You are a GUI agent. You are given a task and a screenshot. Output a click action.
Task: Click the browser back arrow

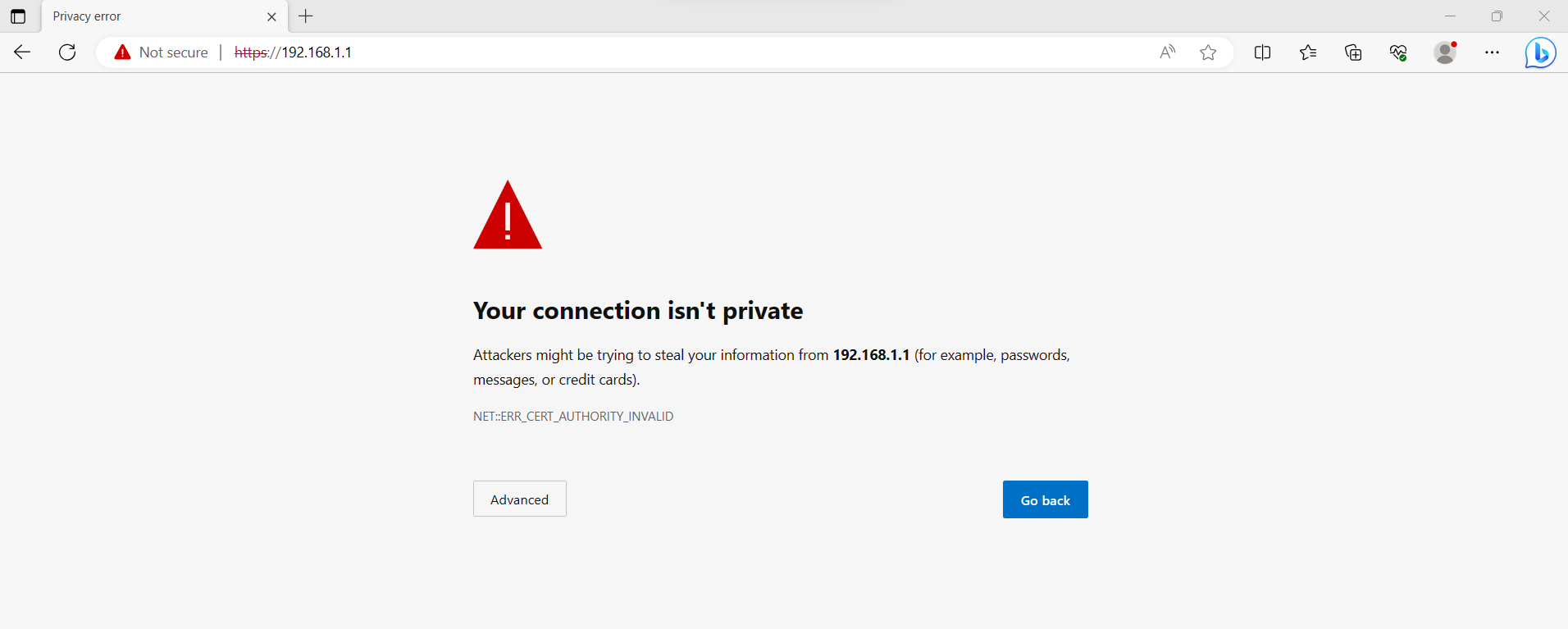[22, 52]
